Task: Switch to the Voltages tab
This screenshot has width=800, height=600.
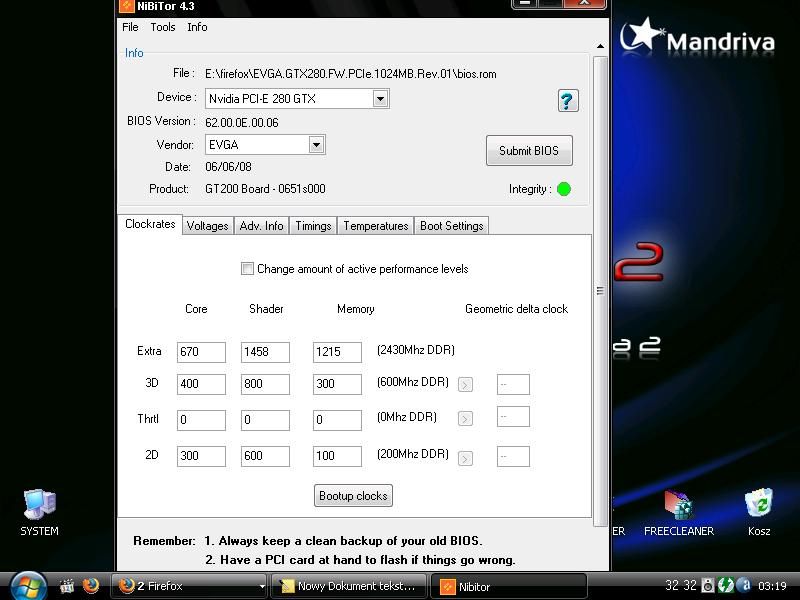Action: tap(207, 226)
